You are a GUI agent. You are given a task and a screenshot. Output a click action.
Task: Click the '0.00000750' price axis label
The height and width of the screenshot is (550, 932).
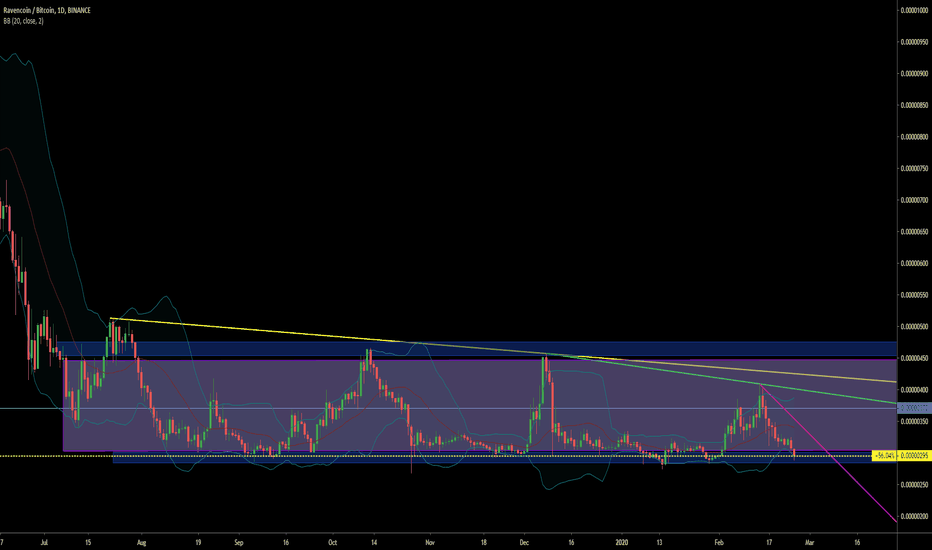[914, 168]
